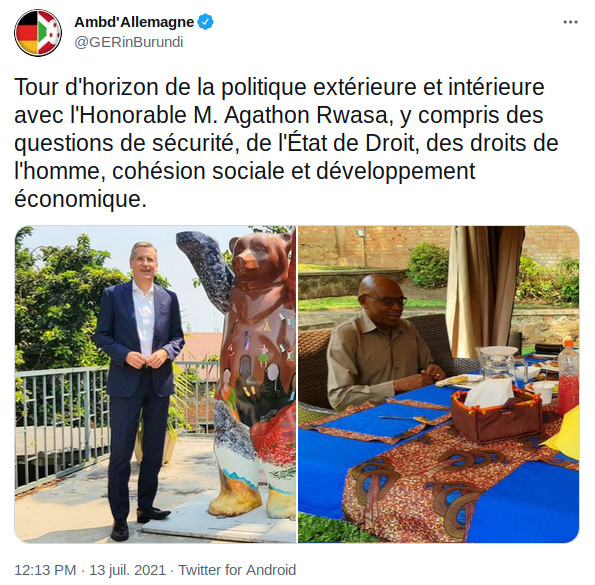595x585 pixels.
Task: Open the three-dot more options menu
Action: point(570,22)
